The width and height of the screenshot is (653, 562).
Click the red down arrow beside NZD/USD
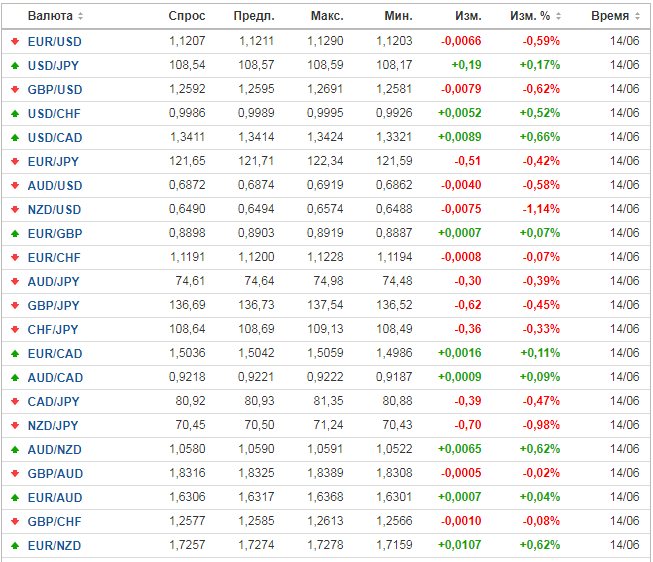pyautogui.click(x=15, y=209)
